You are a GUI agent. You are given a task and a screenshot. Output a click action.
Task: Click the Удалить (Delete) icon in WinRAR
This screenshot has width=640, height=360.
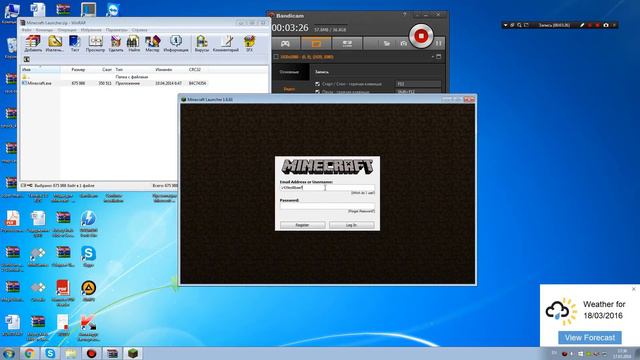(x=116, y=43)
